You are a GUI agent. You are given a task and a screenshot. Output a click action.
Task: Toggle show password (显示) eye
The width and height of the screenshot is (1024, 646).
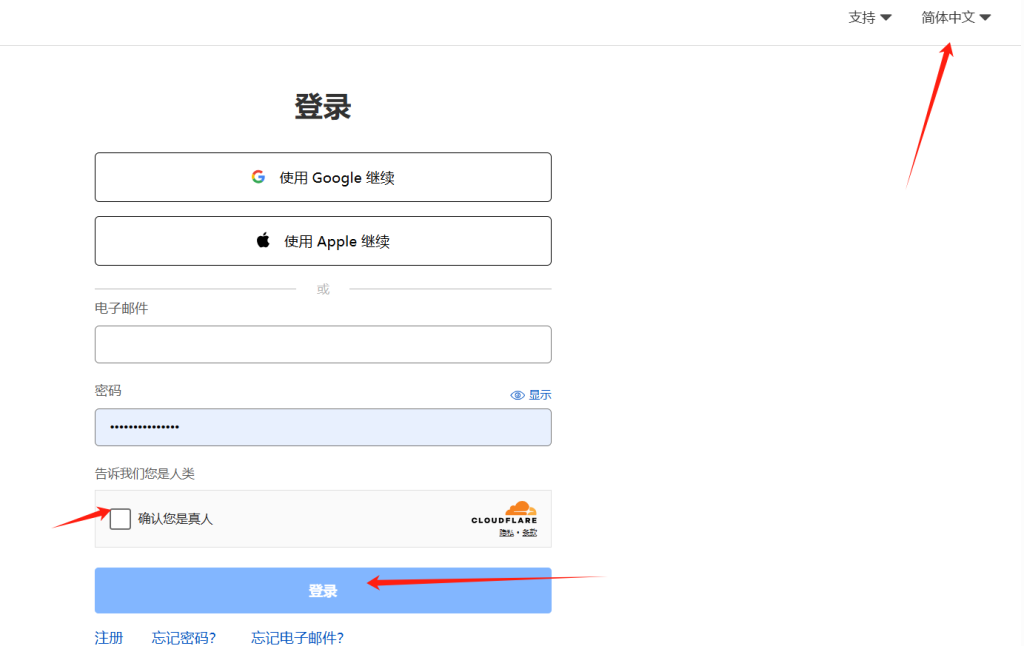click(530, 395)
